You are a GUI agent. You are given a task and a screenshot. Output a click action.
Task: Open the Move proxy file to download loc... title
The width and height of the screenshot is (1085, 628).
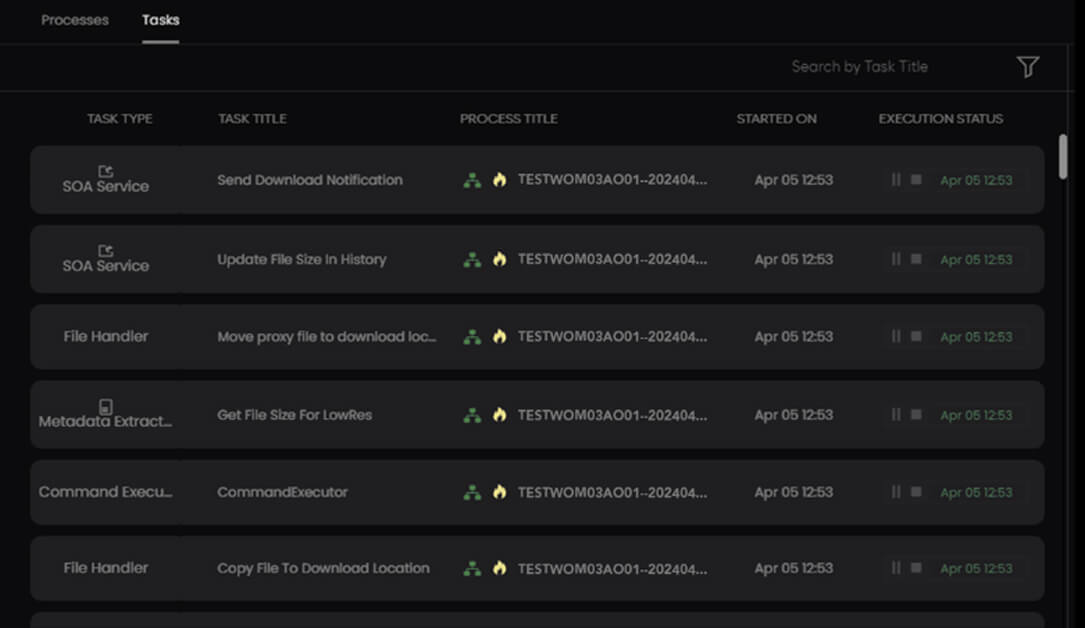coord(327,337)
